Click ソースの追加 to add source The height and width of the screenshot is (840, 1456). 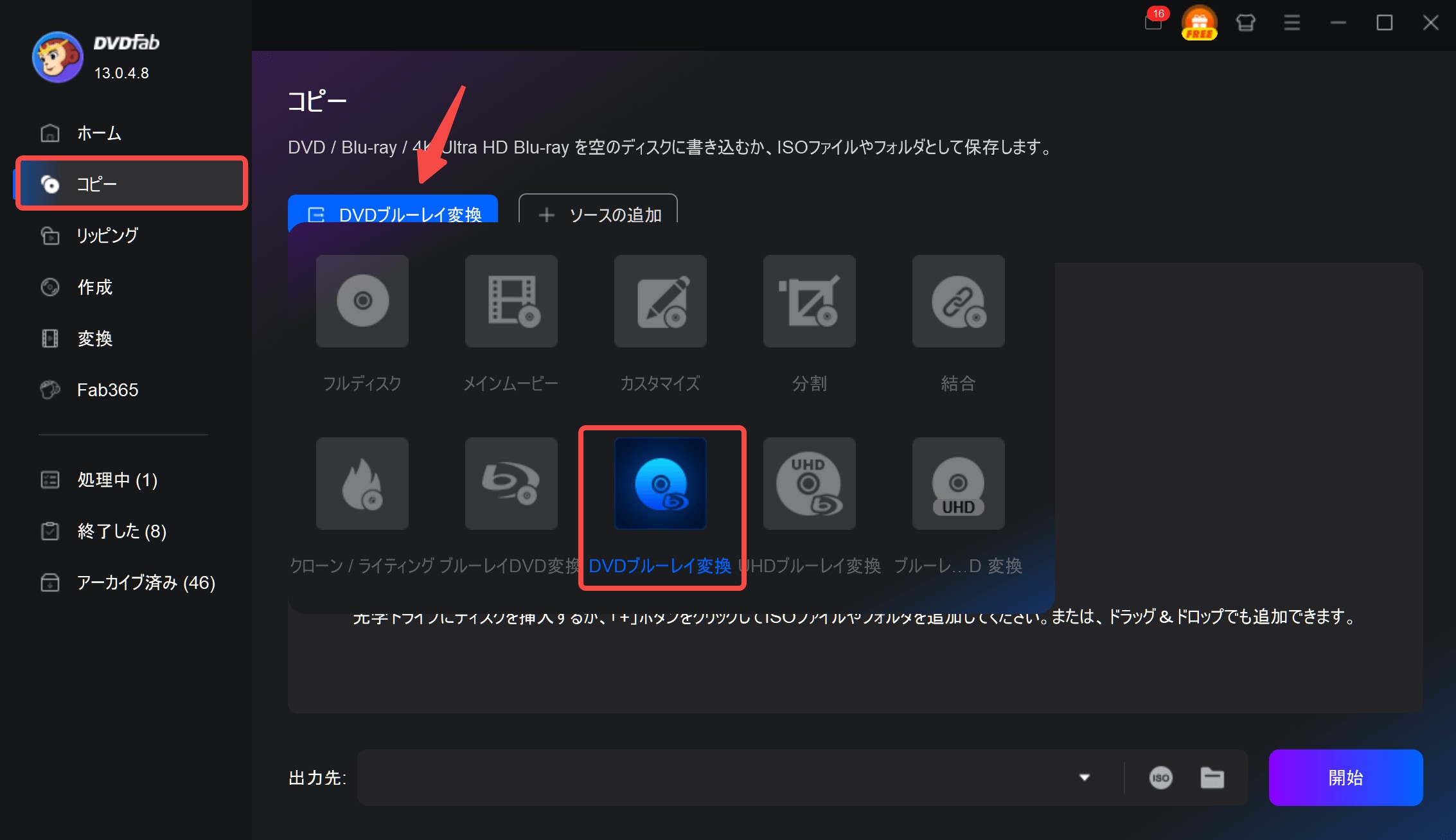pos(598,210)
